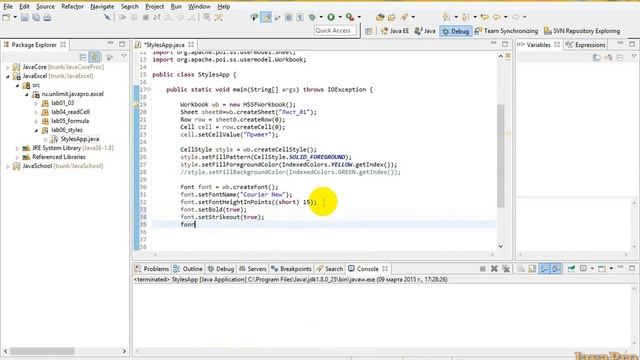The width and height of the screenshot is (640, 360).
Task: Toggle Skip All Breakpoints icon
Action: point(107,17)
